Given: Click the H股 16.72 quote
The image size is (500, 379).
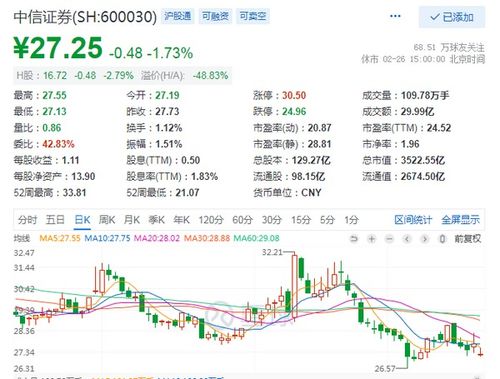Looking at the screenshot, I should [42, 76].
